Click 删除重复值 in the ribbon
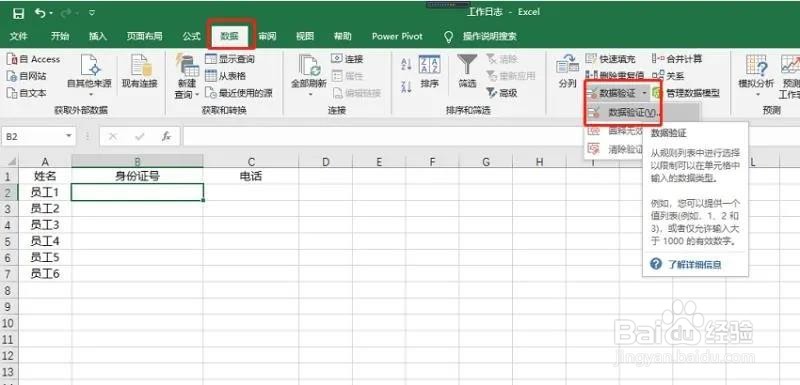The height and width of the screenshot is (385, 800). pos(615,75)
